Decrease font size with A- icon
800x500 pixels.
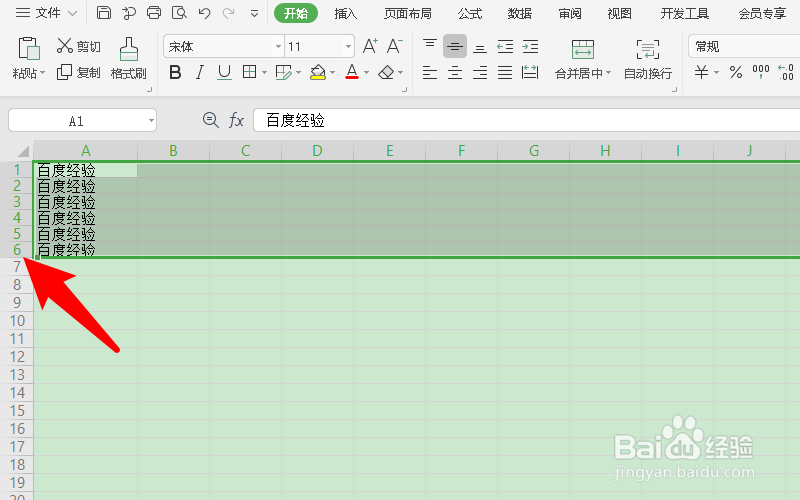pos(394,46)
